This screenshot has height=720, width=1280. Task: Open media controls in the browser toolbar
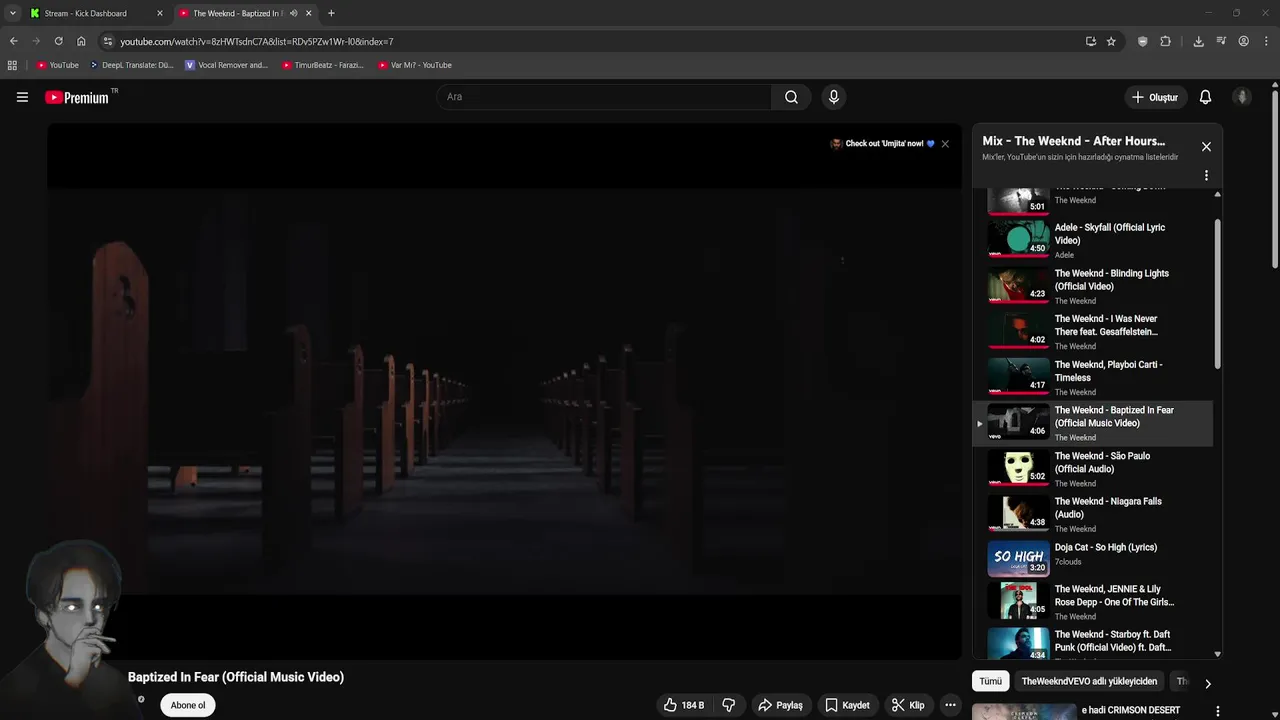tap(1221, 41)
